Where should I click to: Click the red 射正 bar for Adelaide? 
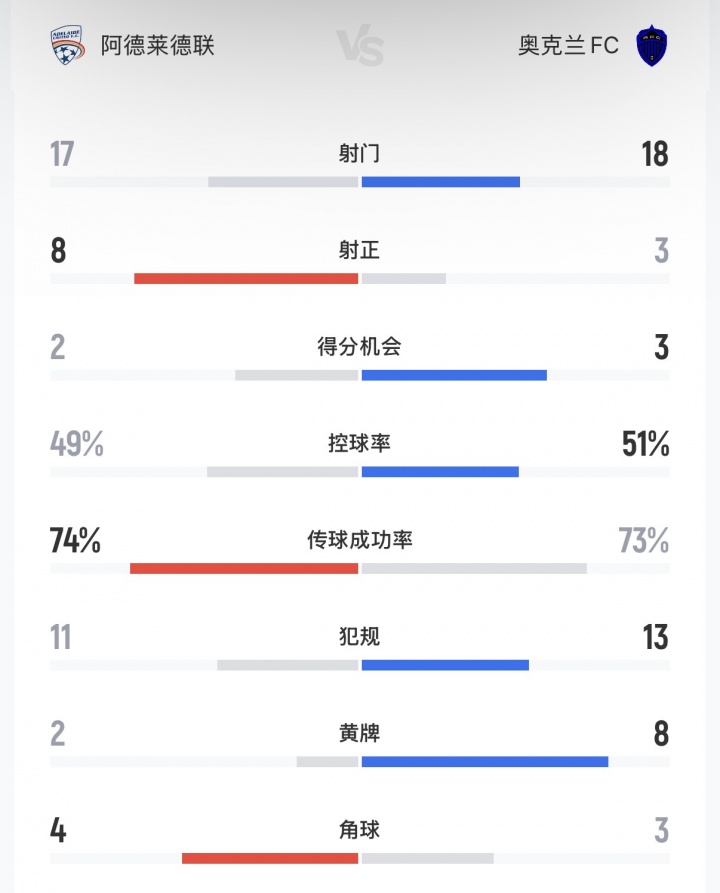[246, 278]
